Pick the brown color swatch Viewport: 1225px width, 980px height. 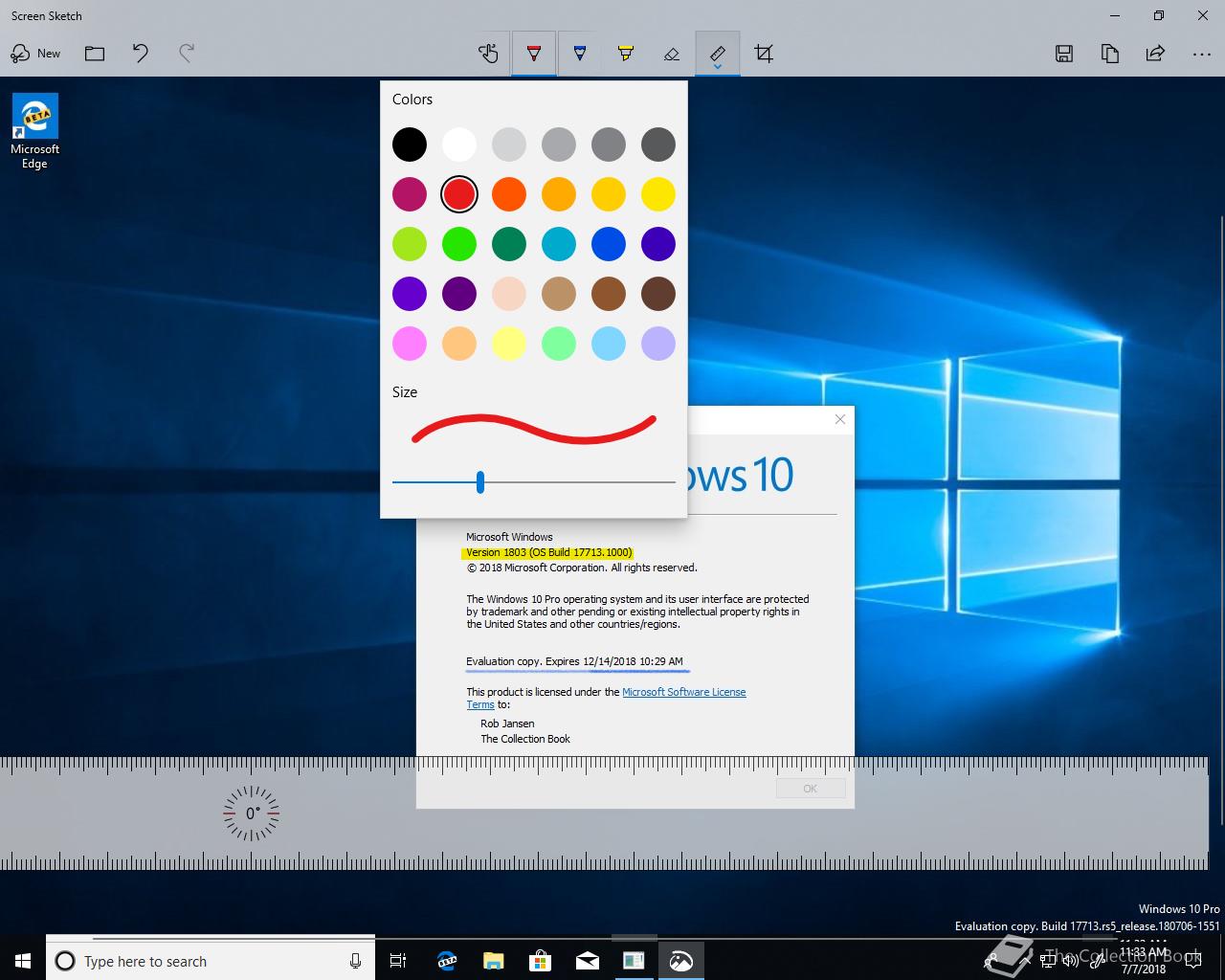click(x=609, y=294)
